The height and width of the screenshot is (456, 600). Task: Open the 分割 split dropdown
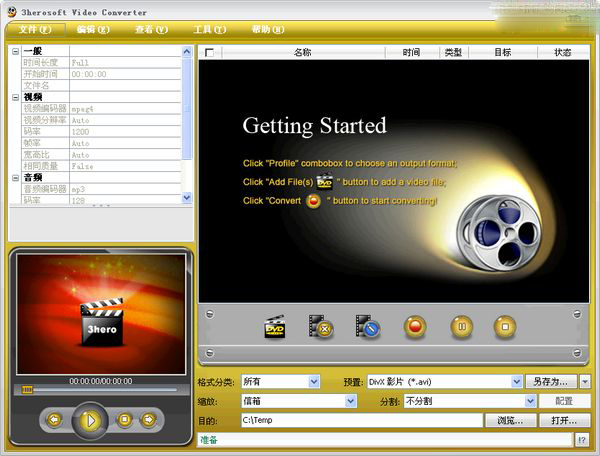pos(530,401)
